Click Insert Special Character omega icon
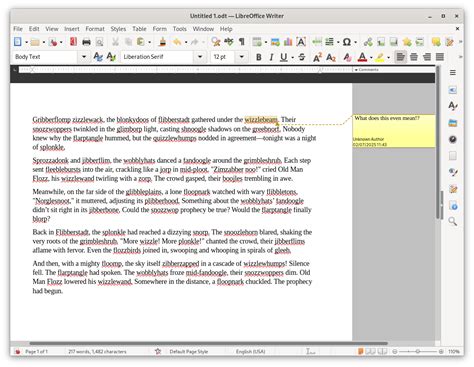Screen dimensions: 474x367 pos(347,42)
